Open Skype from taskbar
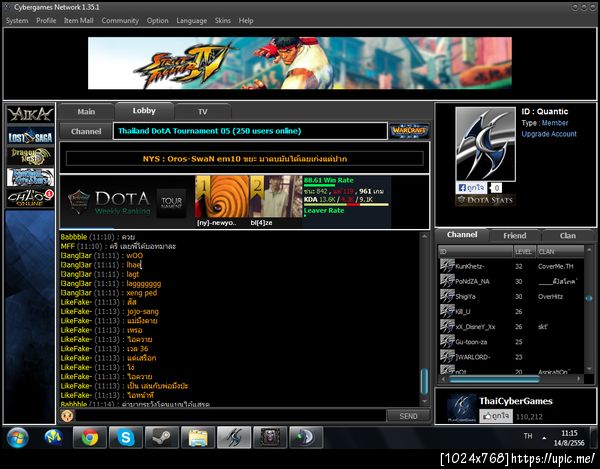 click(x=126, y=438)
